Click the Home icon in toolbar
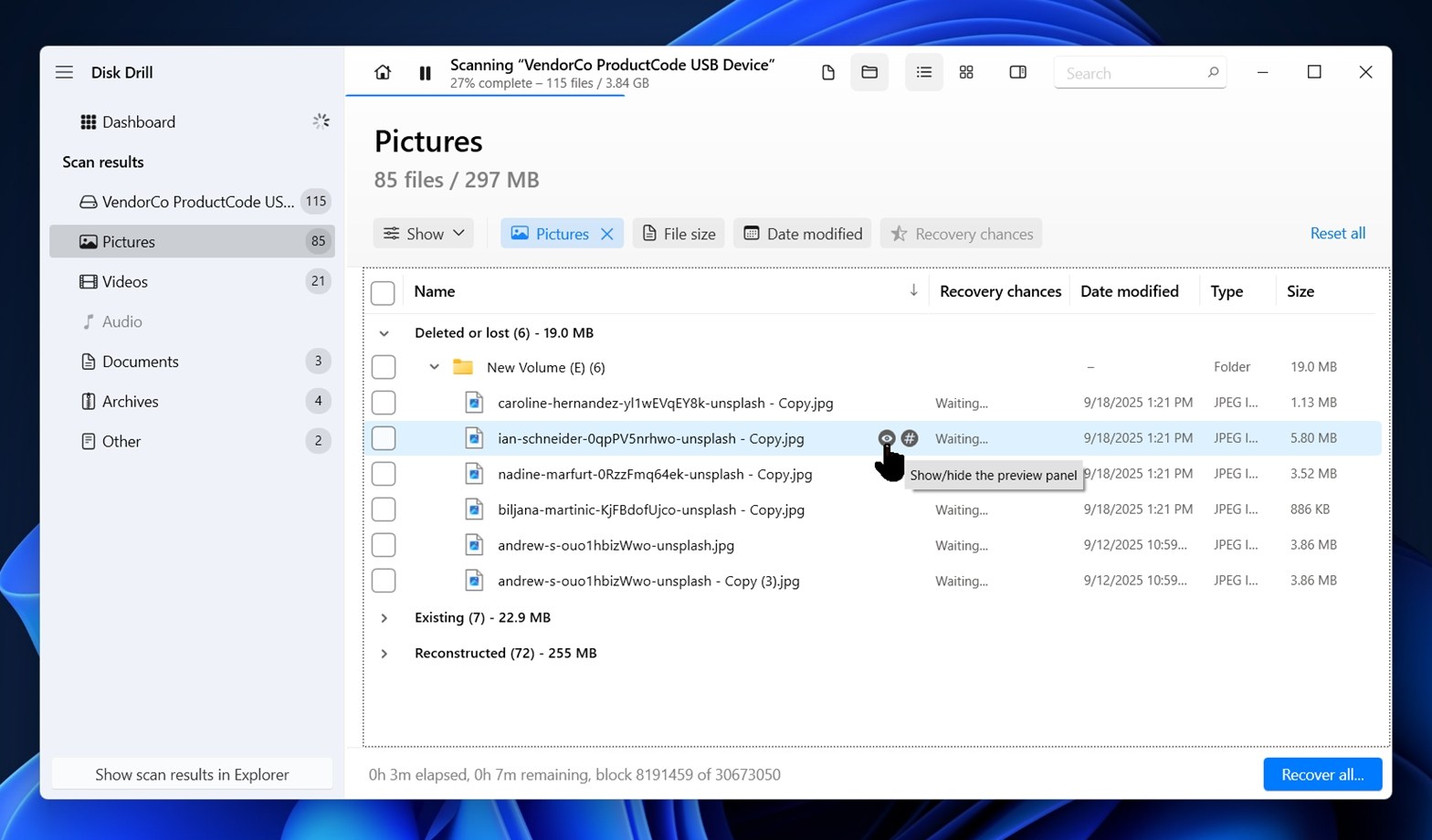The height and width of the screenshot is (840, 1432). pos(383,73)
